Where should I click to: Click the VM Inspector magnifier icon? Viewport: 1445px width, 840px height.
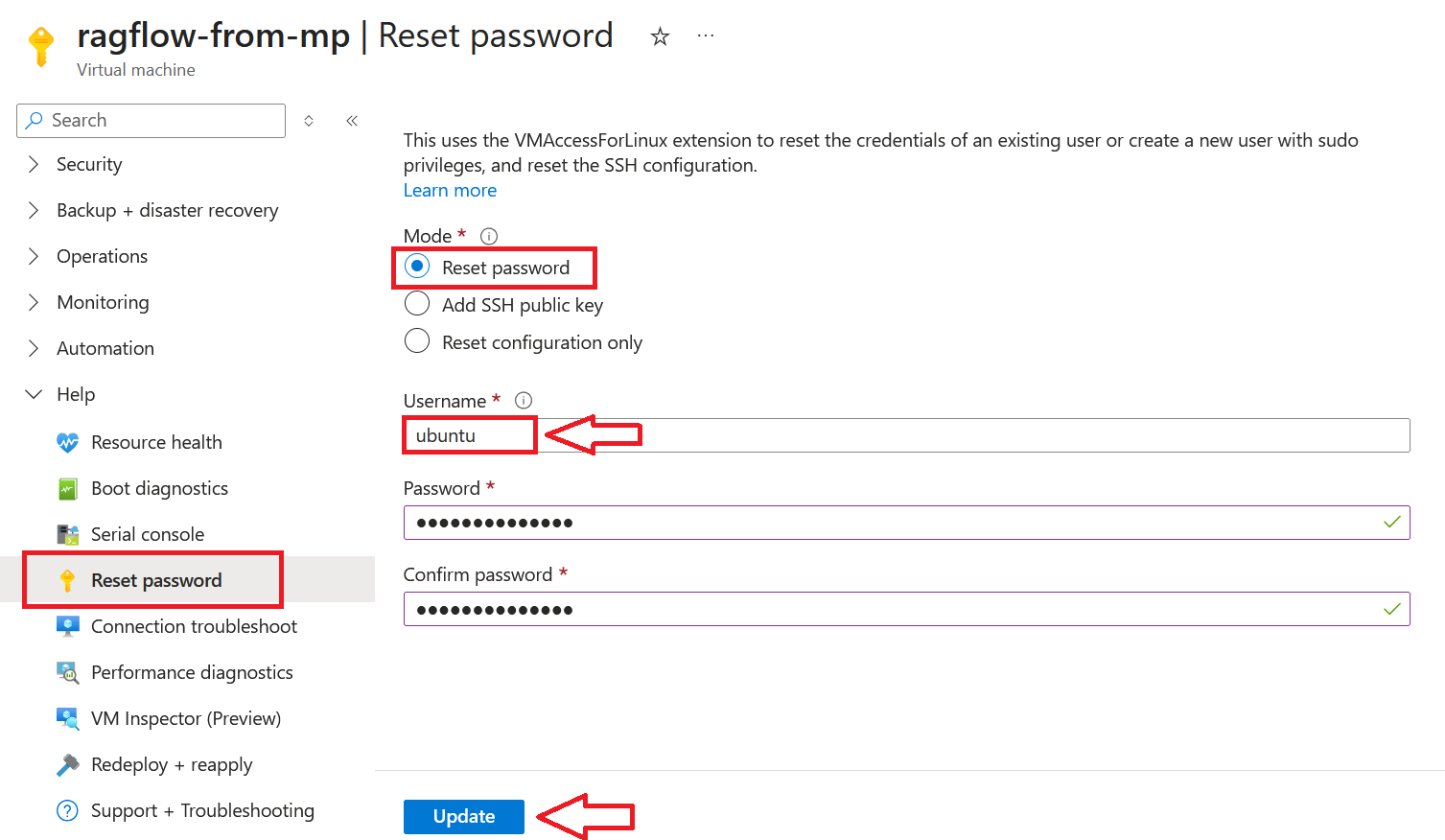click(x=67, y=718)
